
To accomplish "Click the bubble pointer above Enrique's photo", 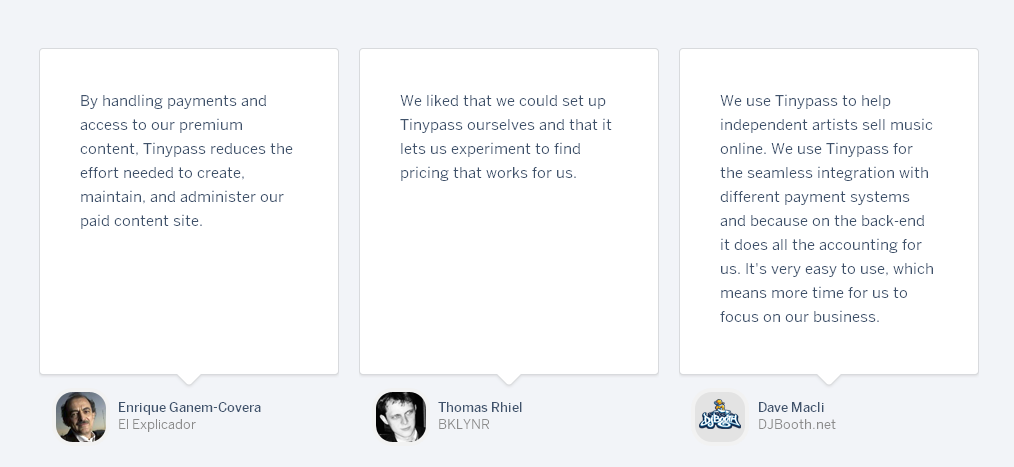I will [x=189, y=379].
